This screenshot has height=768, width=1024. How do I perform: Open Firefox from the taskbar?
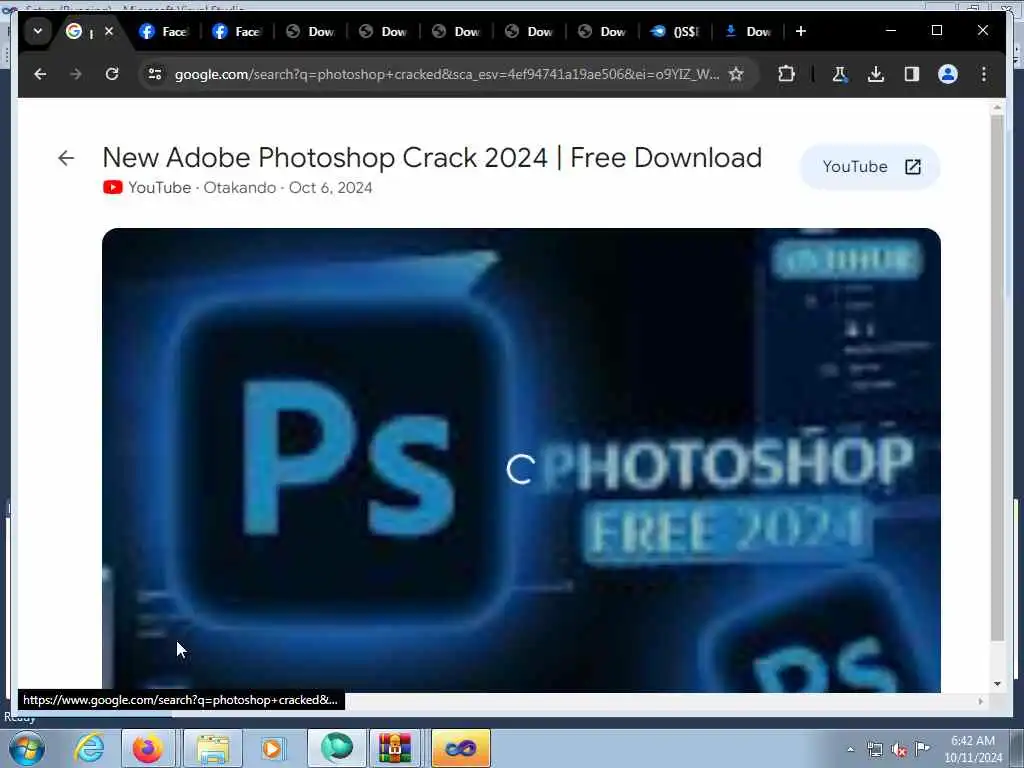click(148, 748)
